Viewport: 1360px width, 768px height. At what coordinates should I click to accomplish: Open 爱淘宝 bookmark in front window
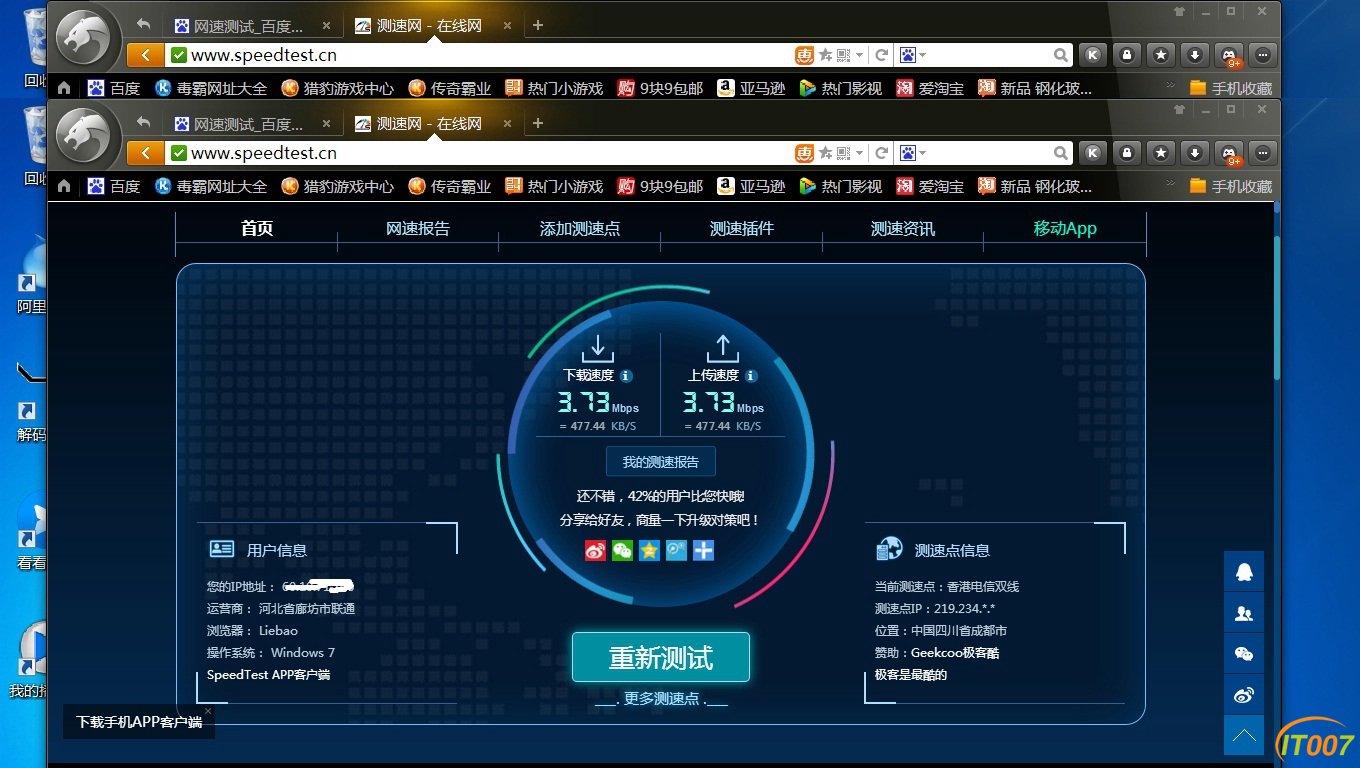click(930, 186)
